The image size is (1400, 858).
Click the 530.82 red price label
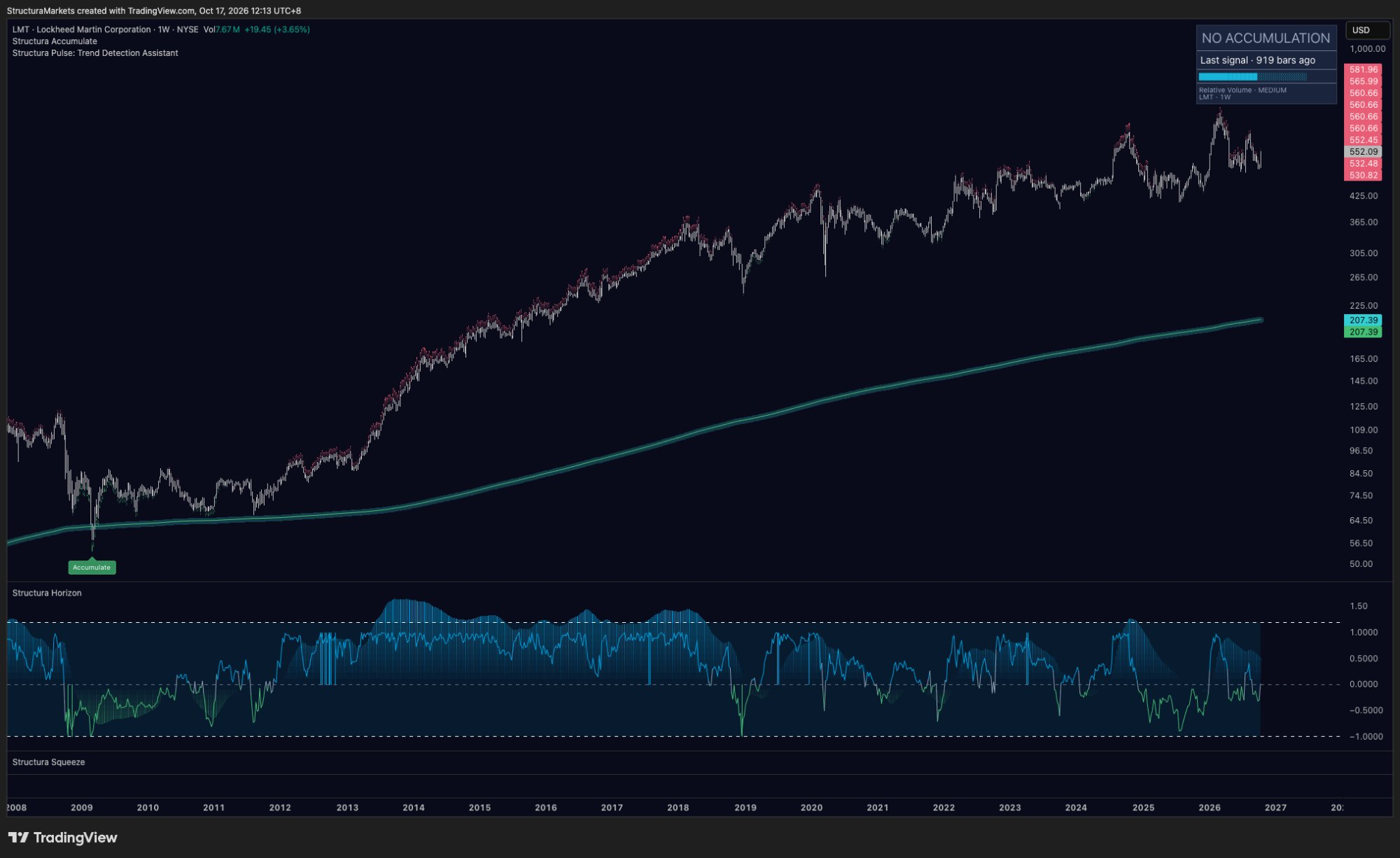[x=1363, y=176]
